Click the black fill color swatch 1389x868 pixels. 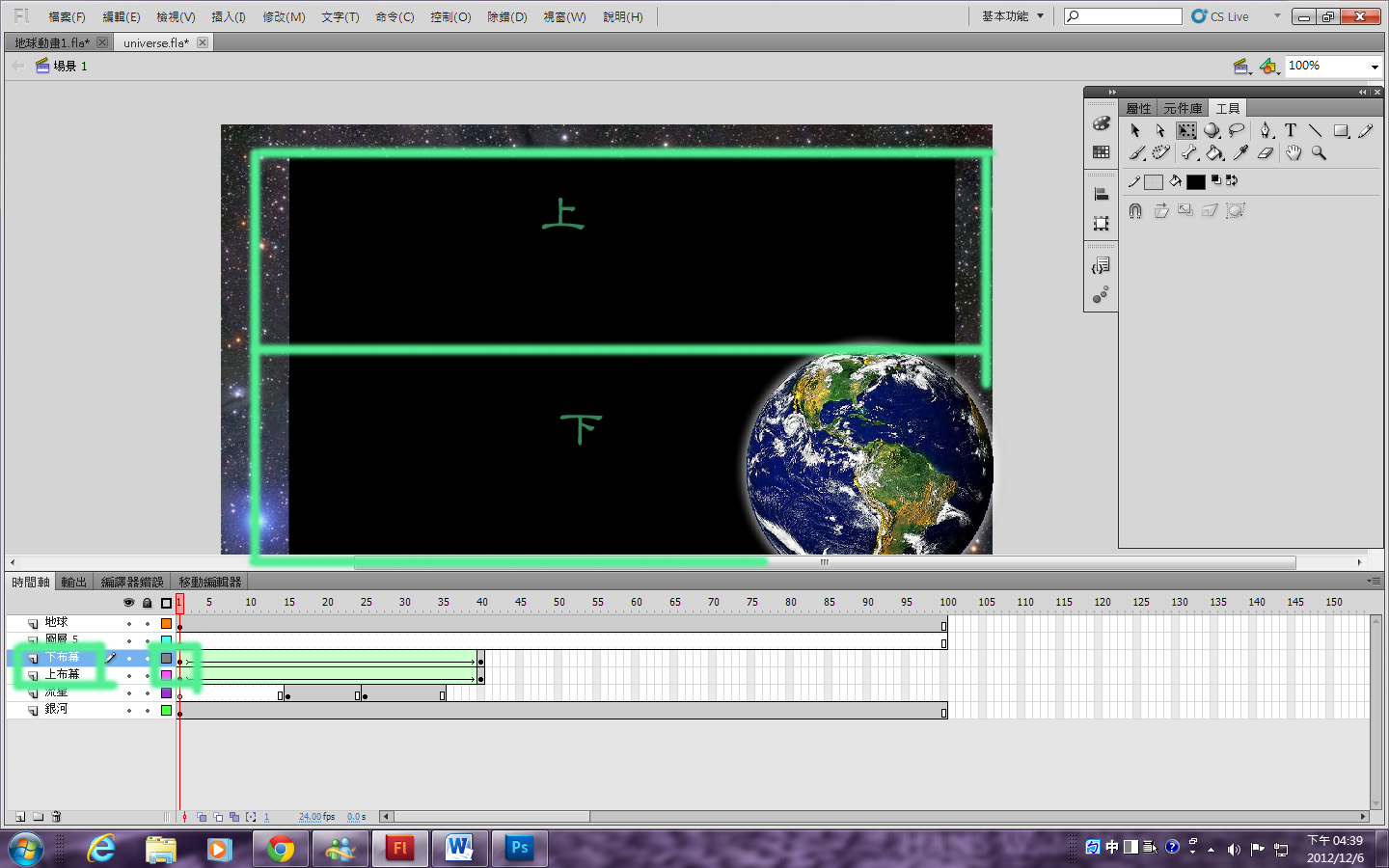click(x=1196, y=182)
